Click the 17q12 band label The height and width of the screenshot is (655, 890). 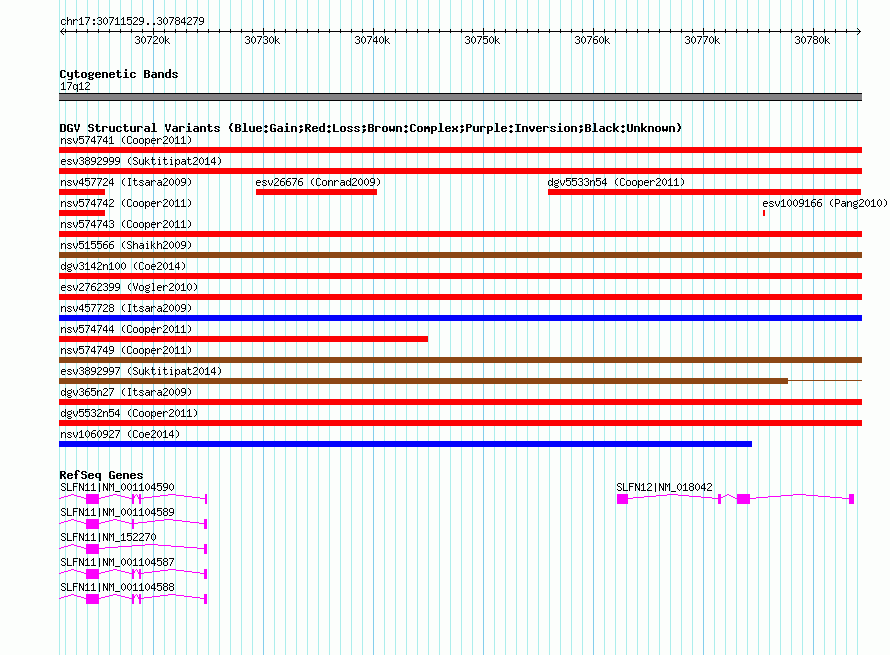[x=75, y=86]
